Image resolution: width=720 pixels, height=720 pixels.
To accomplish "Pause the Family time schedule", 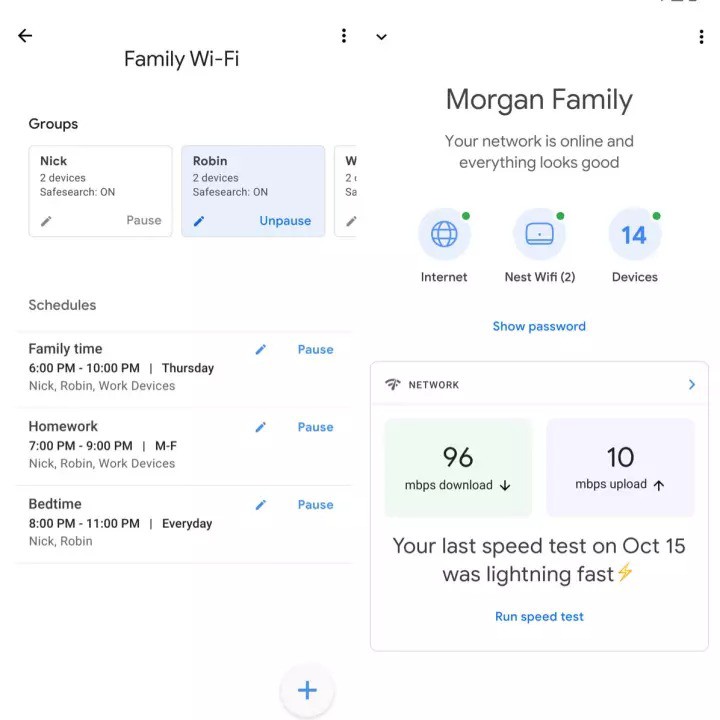I will [x=315, y=349].
